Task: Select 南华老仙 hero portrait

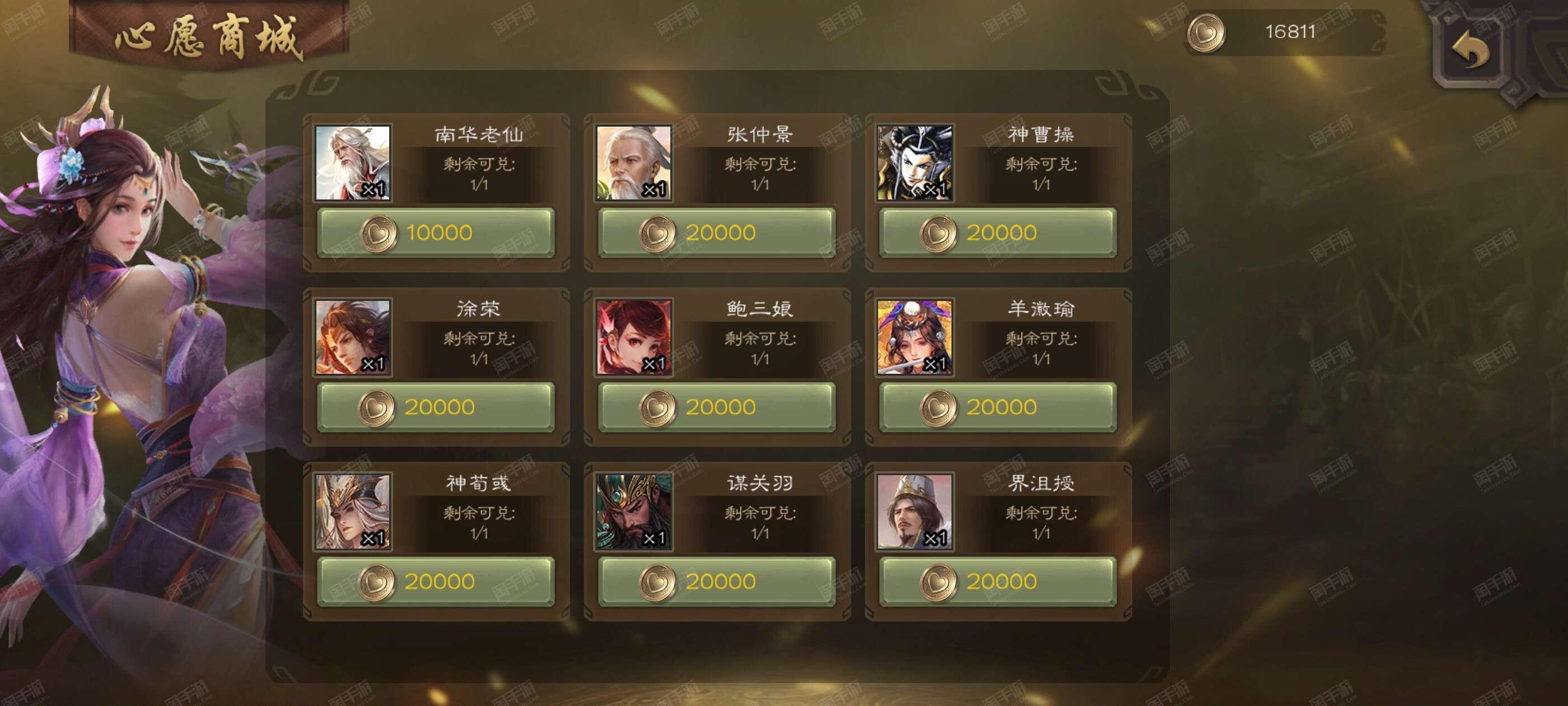Action: pos(352,162)
